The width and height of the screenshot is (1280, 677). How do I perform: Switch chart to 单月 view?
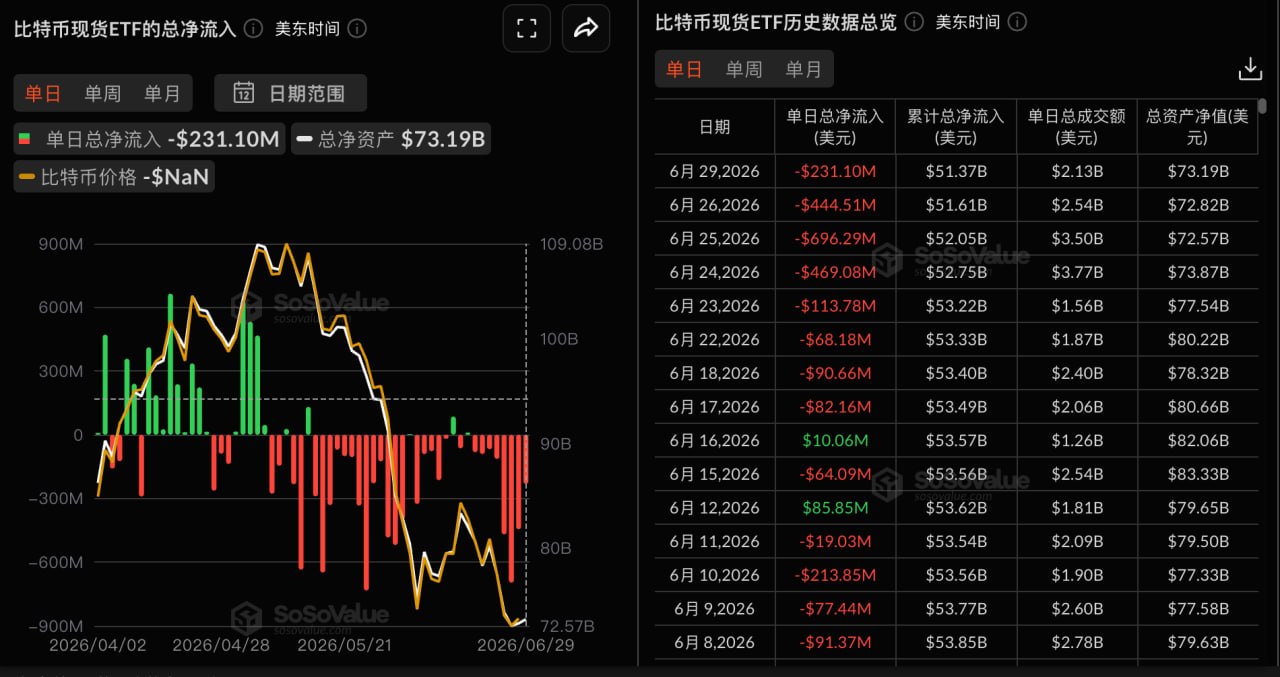[162, 93]
